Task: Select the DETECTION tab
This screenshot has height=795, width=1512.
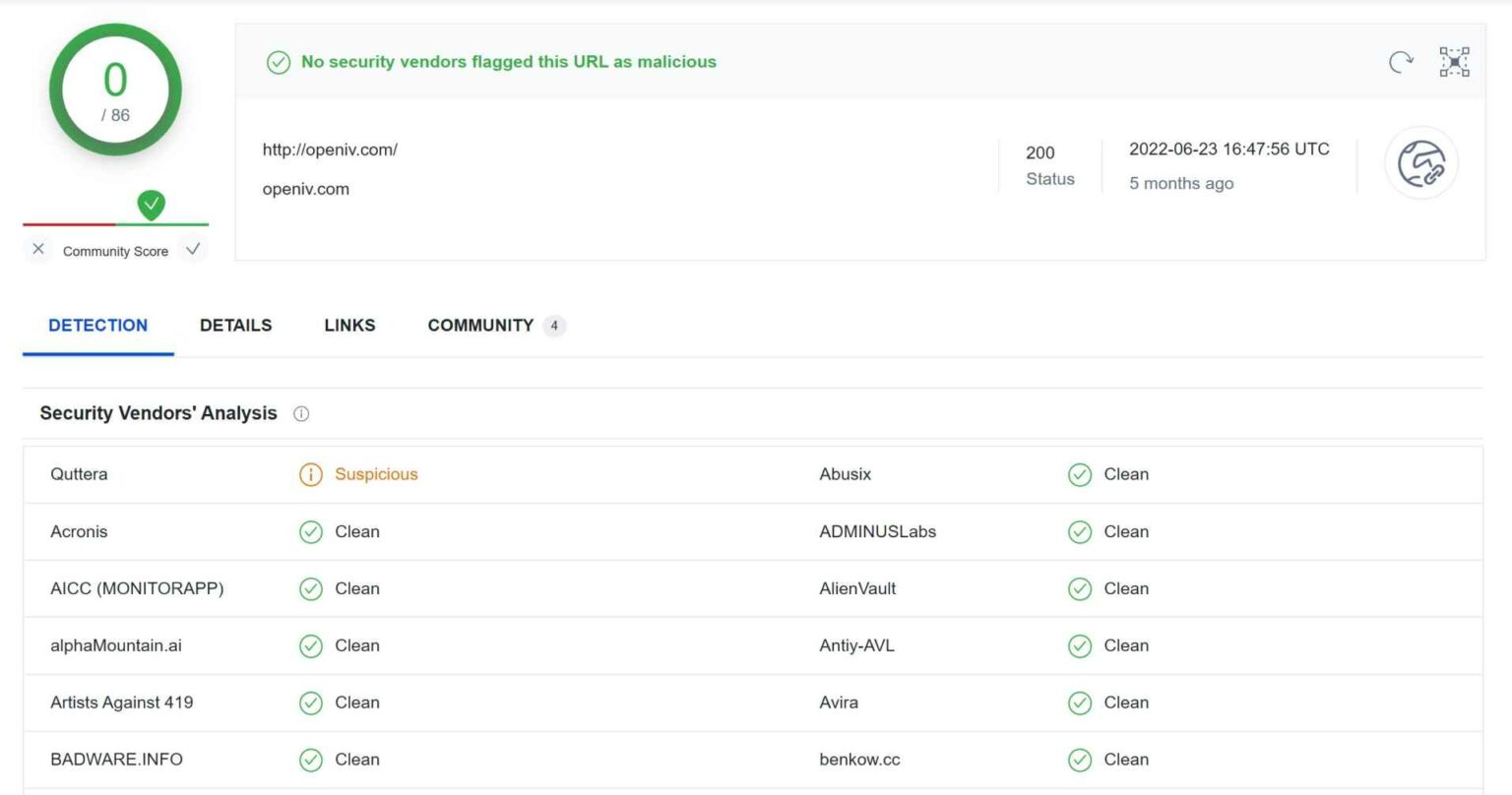Action: coord(97,326)
